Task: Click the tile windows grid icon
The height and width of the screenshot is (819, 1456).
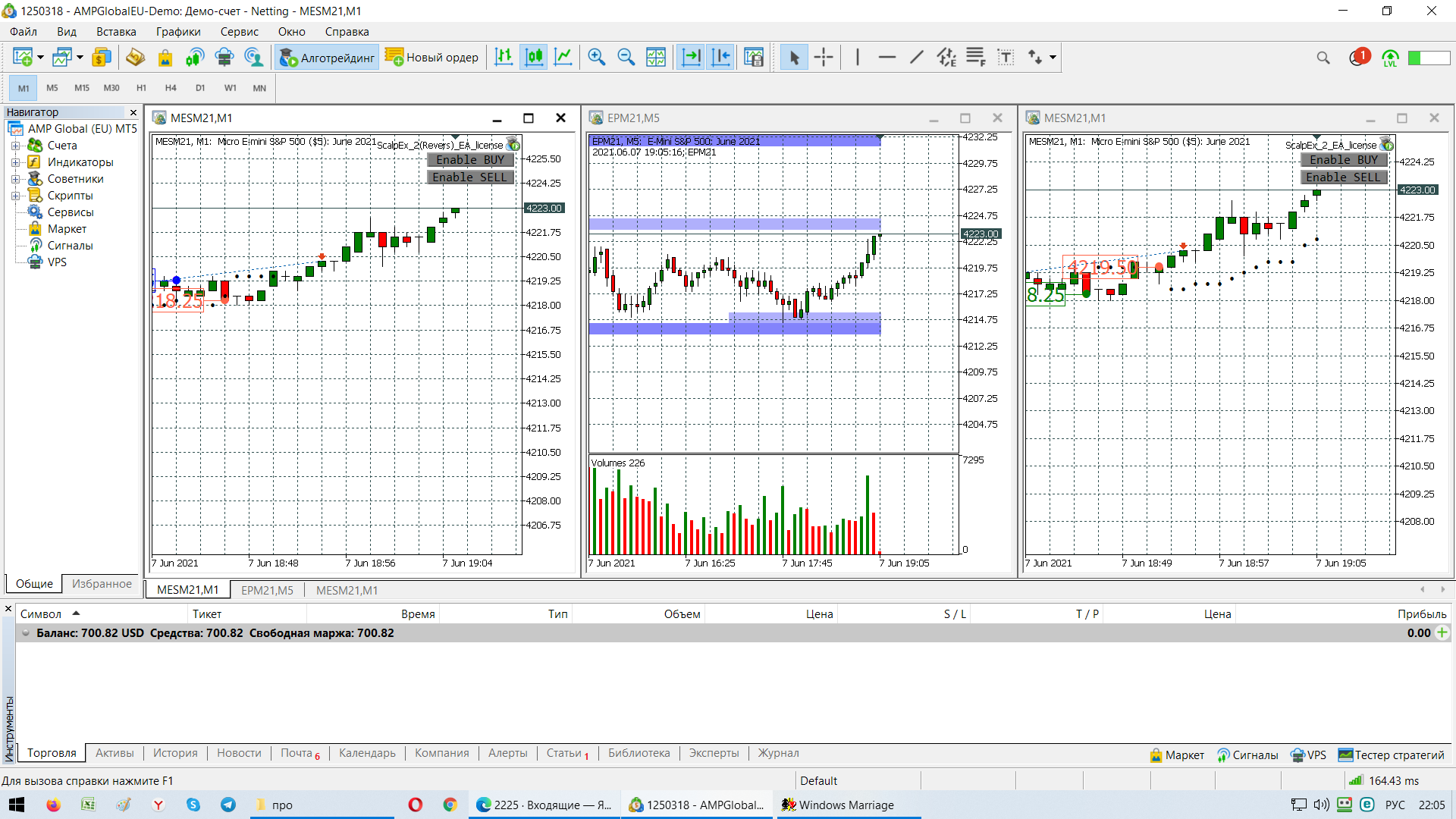Action: (656, 57)
